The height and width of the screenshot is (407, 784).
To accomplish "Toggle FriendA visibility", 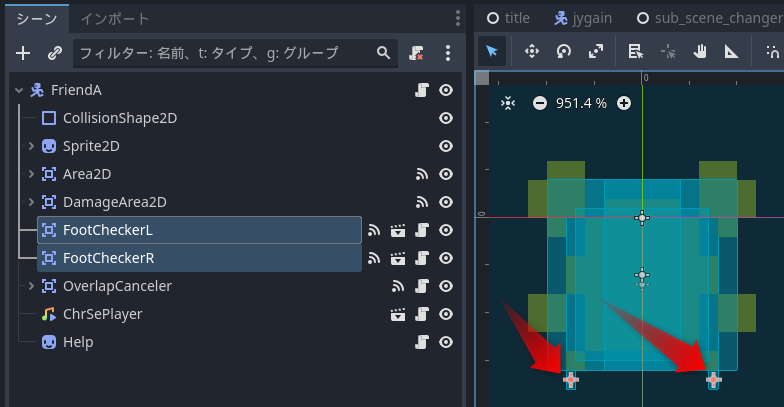I will (x=446, y=90).
